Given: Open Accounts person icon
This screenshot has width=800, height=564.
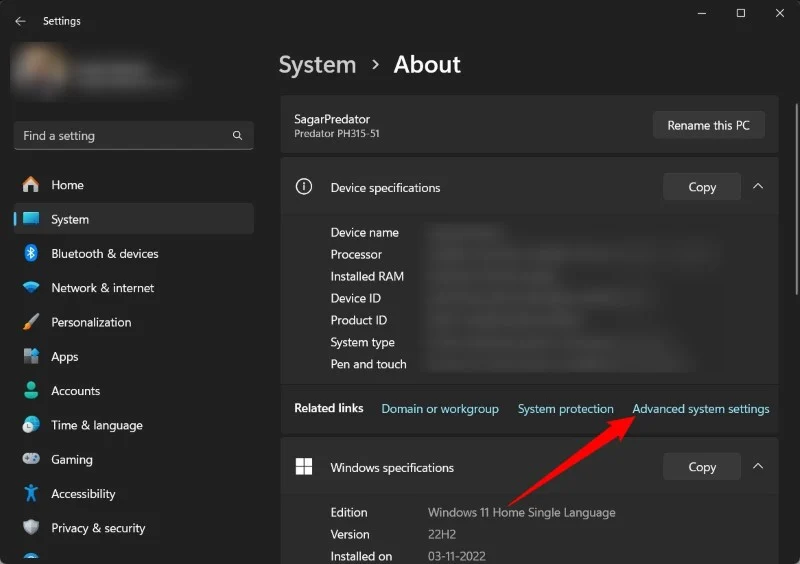Looking at the screenshot, I should pos(31,391).
